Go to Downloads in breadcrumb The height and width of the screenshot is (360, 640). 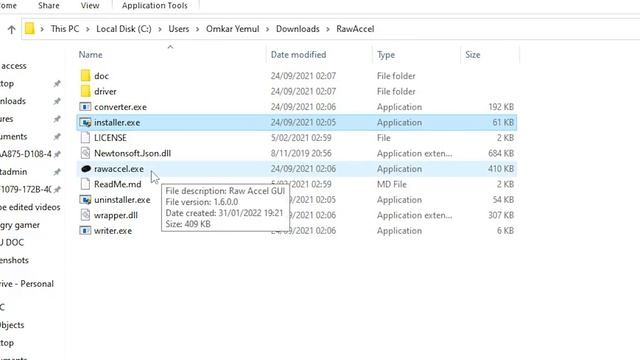tap(298, 29)
